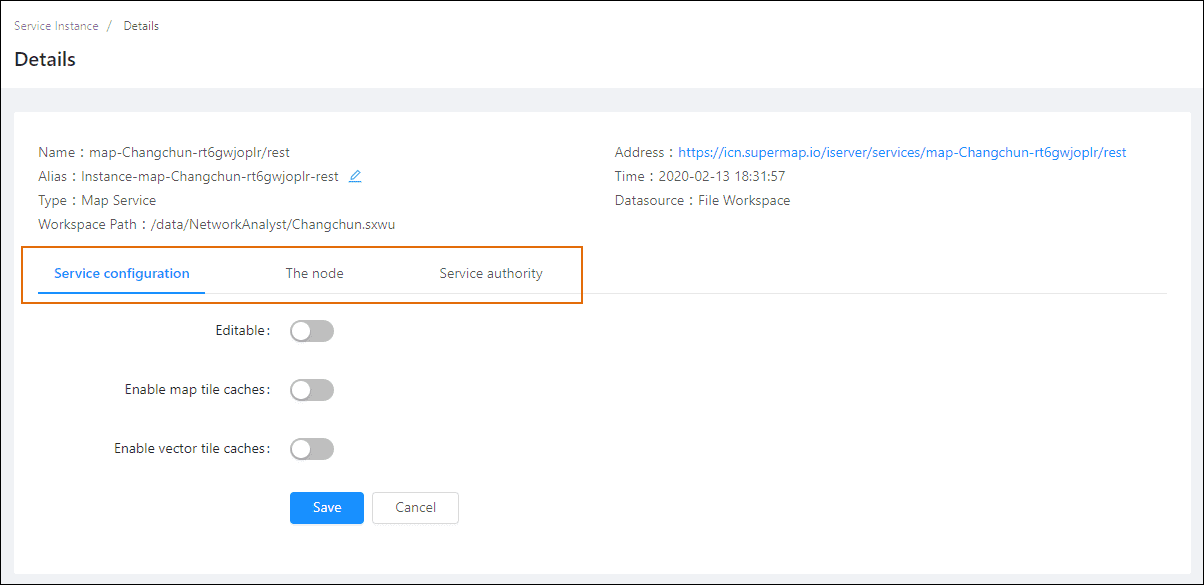Click the 'Editable:' label text
The image size is (1204, 585).
pos(243,331)
